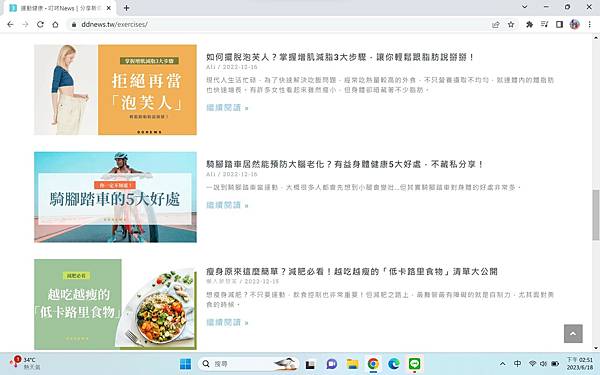Click the 懶人變形笨 author on the 低卡路里 article
The height and width of the screenshot is (375, 600).
tap(222, 282)
